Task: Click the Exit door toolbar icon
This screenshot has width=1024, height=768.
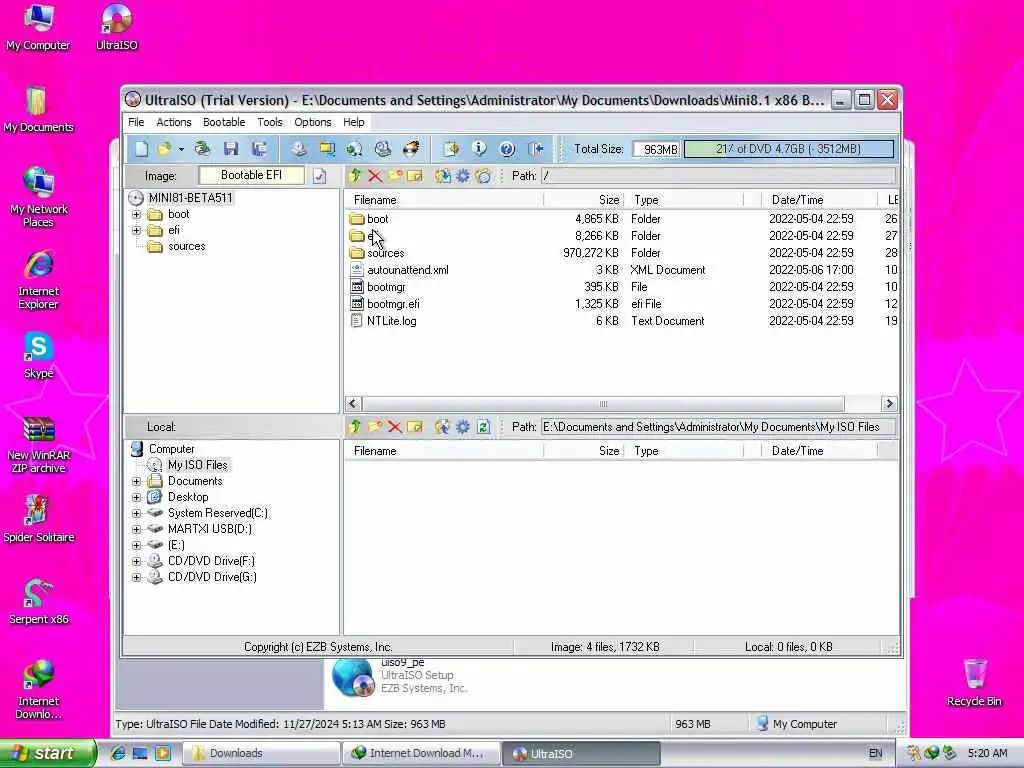Action: (x=536, y=149)
